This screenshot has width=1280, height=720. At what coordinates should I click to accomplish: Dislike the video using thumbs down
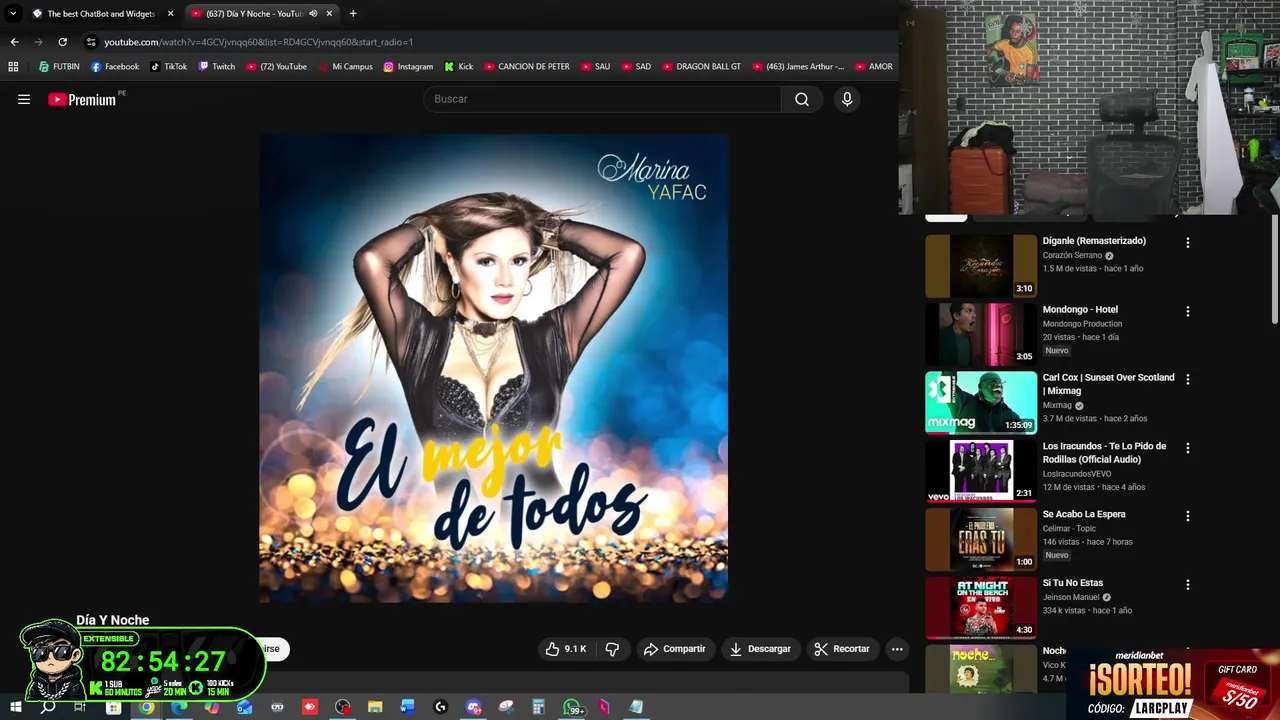612,649
